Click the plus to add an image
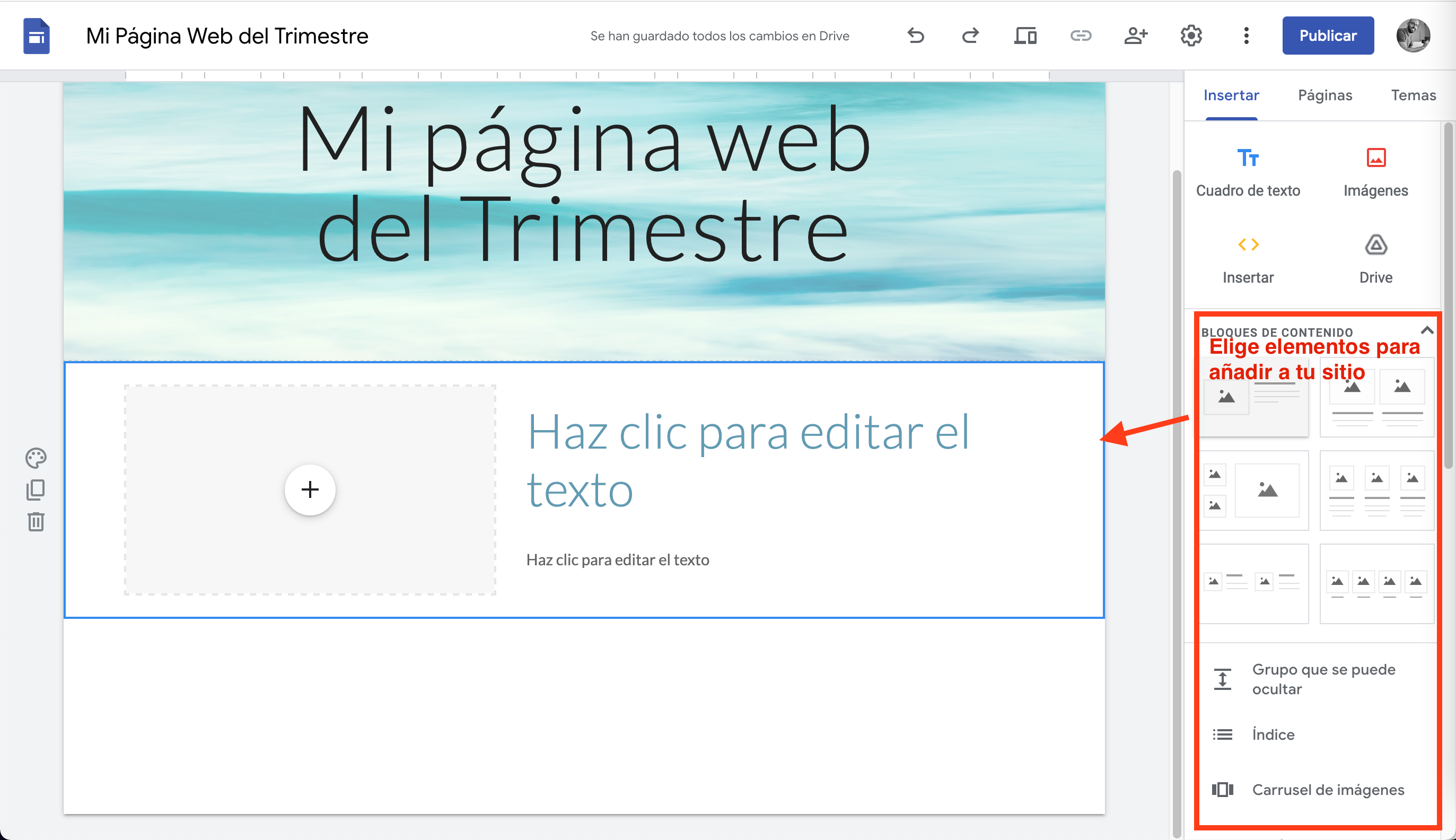Image resolution: width=1456 pixels, height=840 pixels. point(310,489)
